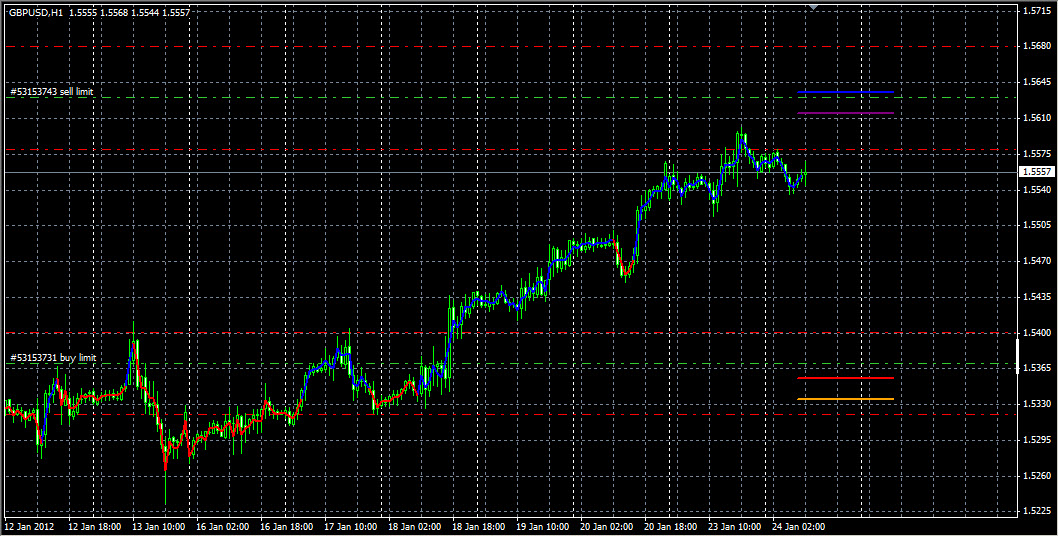Click the 20 Jan 18:00 time axis label
Image resolution: width=1059 pixels, height=537 pixels.
670,526
